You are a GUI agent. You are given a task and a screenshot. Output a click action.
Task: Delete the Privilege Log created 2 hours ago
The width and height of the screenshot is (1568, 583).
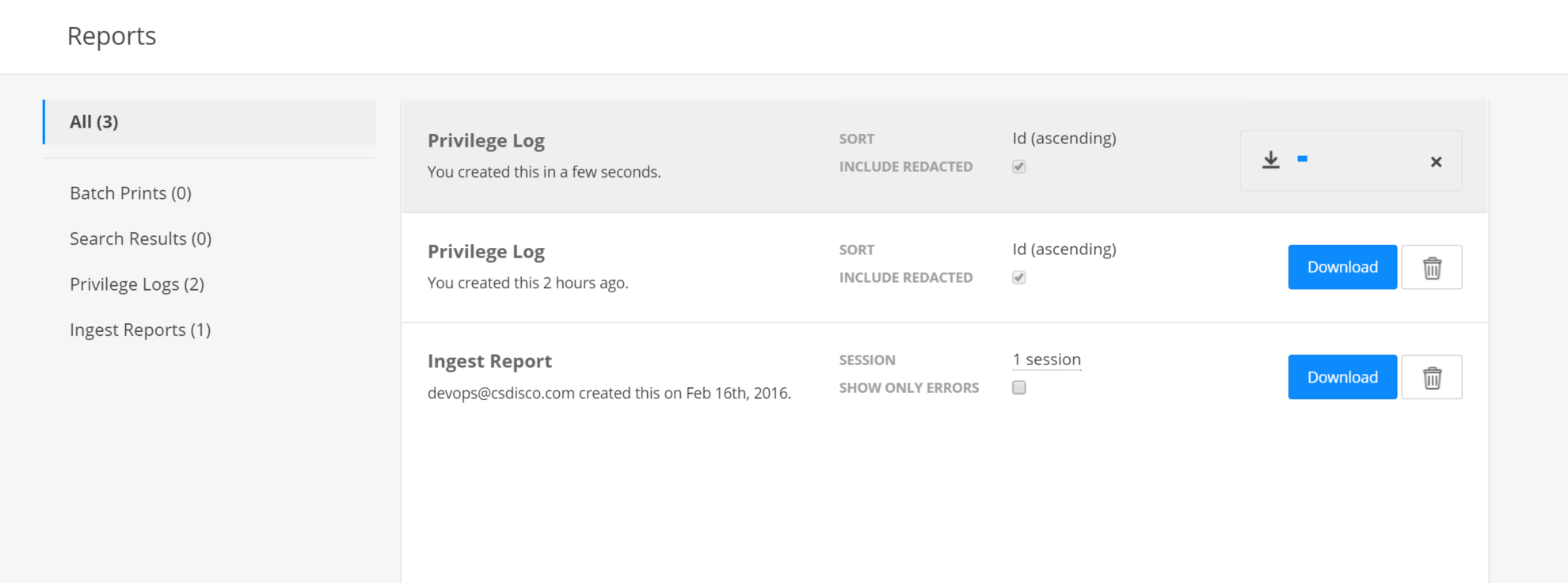pyautogui.click(x=1432, y=268)
